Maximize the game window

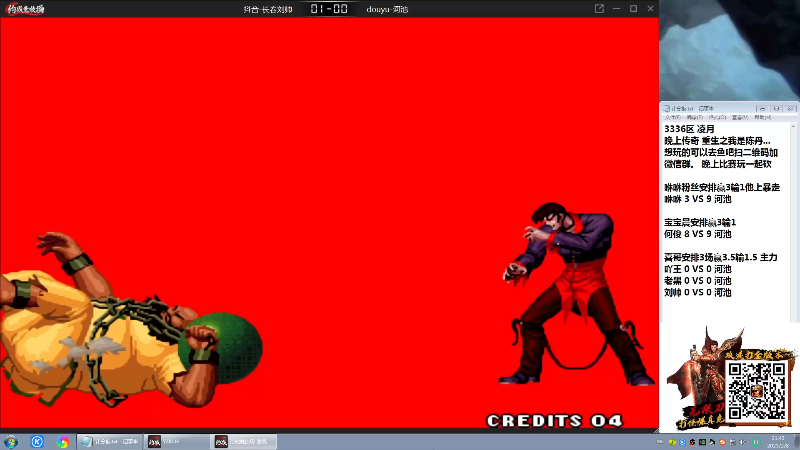[x=633, y=9]
